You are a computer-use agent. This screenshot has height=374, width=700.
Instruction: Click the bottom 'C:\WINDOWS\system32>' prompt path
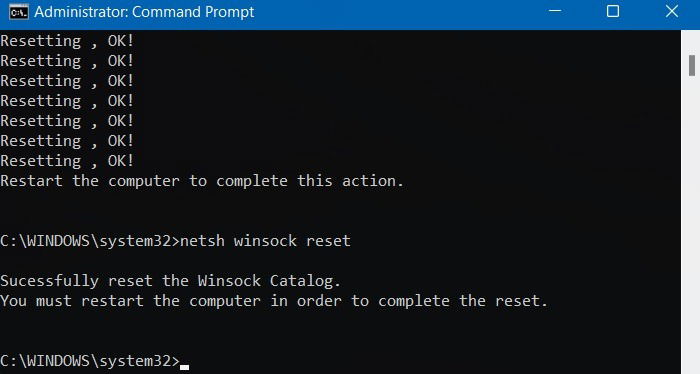click(x=90, y=361)
